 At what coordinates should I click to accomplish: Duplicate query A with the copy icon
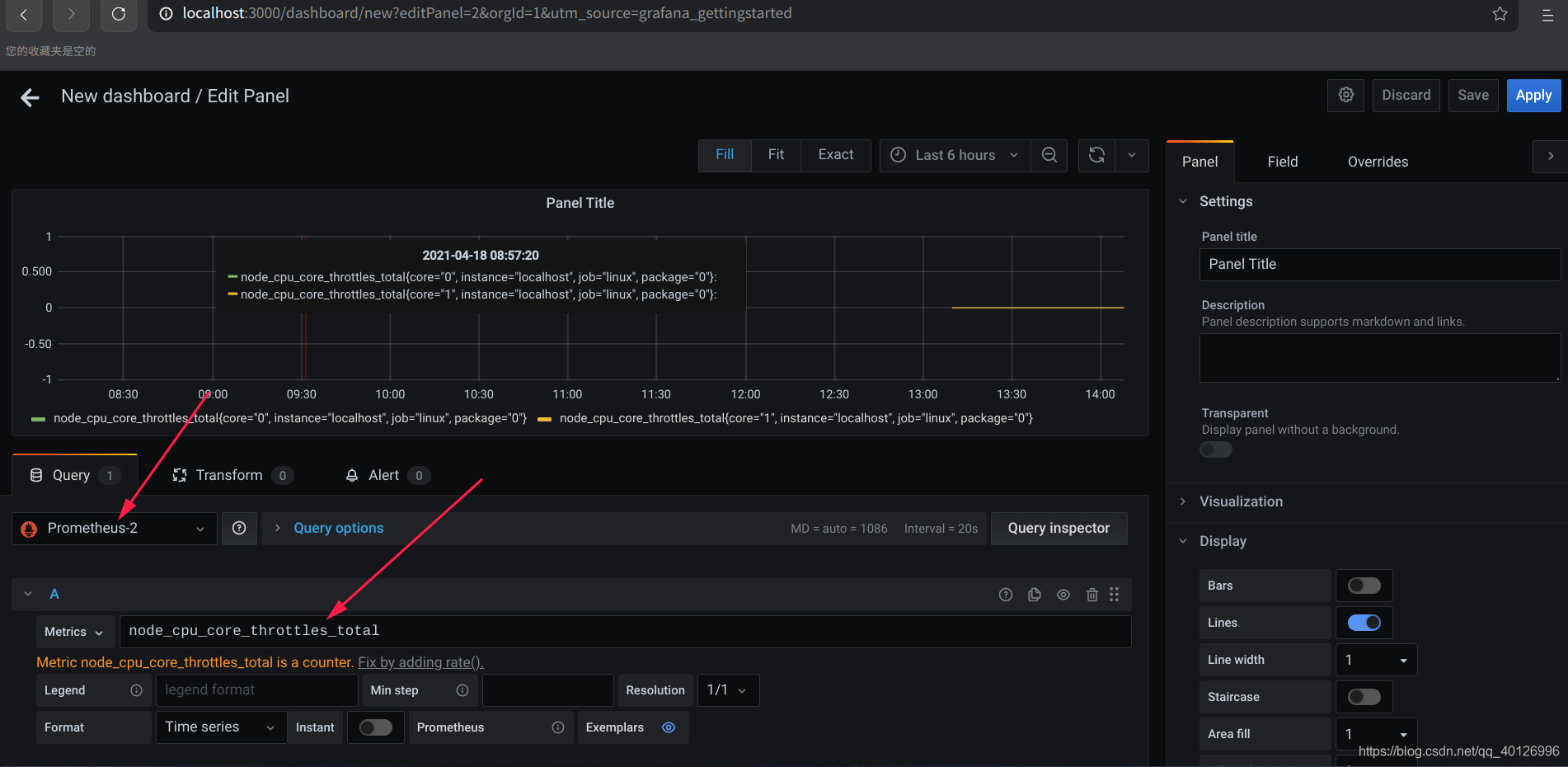coord(1035,595)
